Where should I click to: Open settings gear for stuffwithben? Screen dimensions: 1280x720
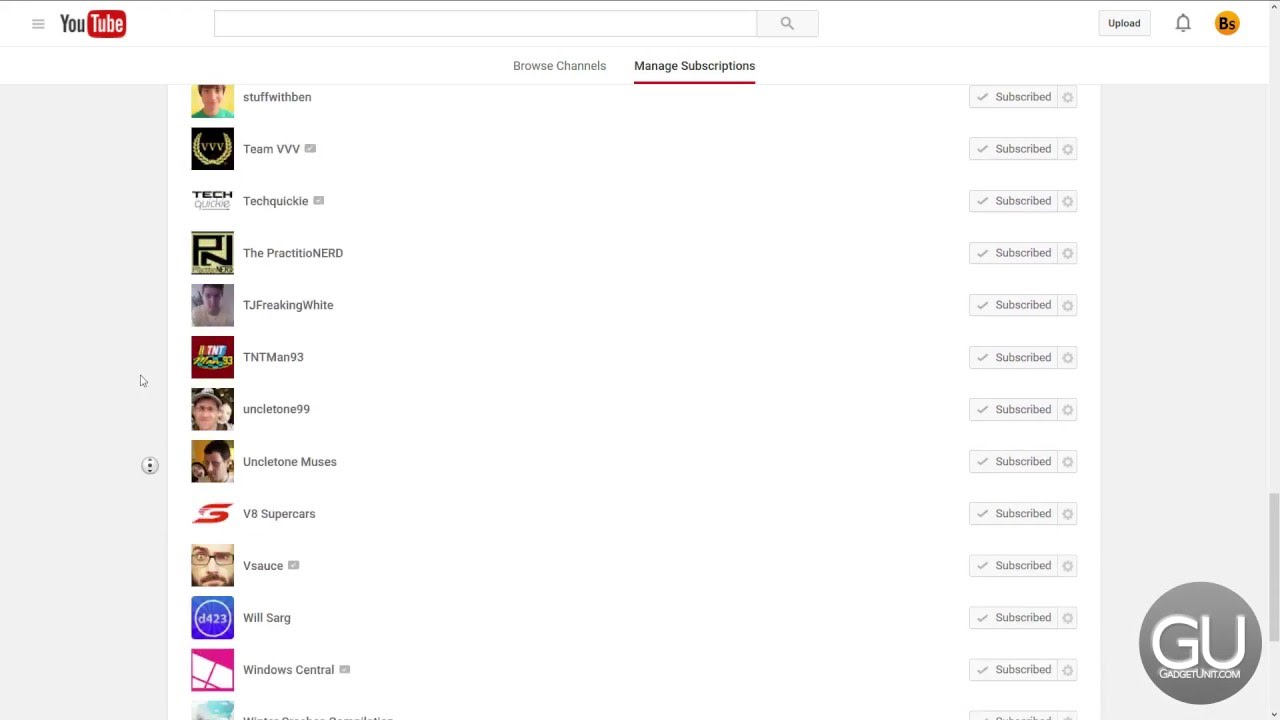[1067, 97]
